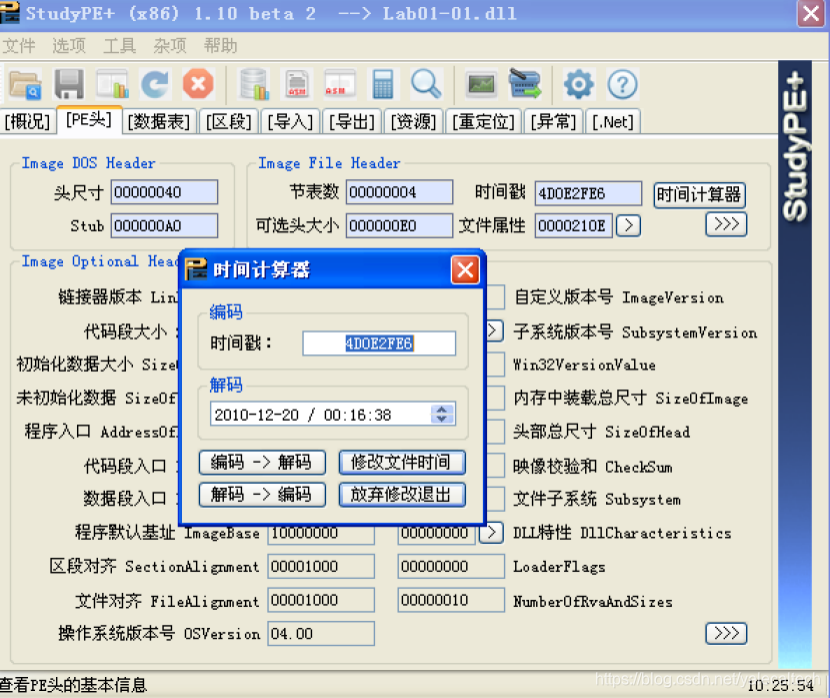
Task: Close the 时间计算器 dialog
Action: click(465, 270)
